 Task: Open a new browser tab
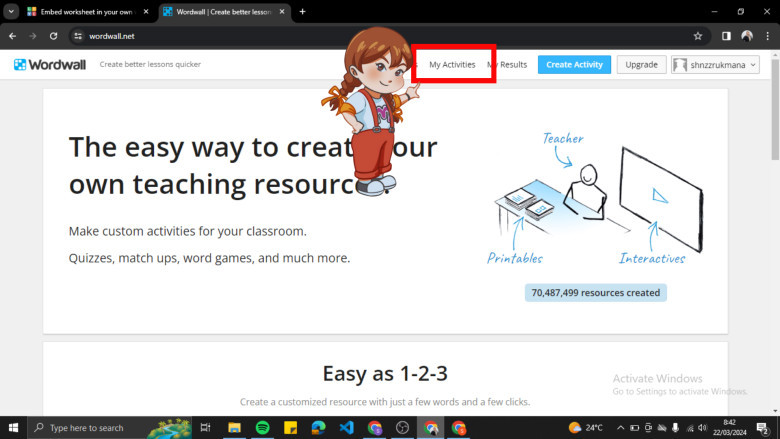[x=302, y=11]
